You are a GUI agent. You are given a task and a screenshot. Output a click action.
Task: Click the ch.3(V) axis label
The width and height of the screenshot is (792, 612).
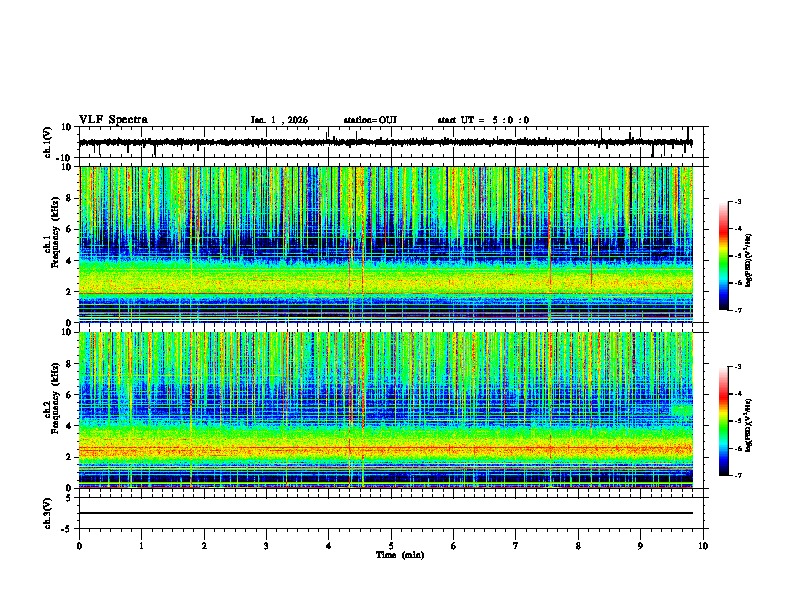click(x=48, y=513)
